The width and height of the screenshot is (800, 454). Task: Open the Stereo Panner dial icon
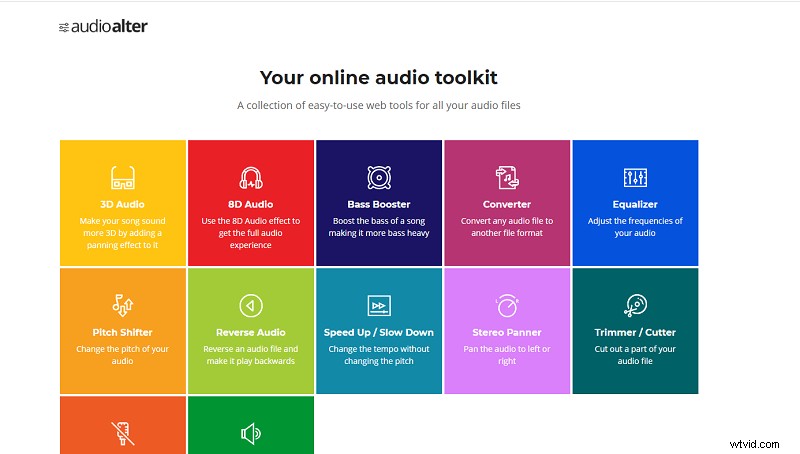pyautogui.click(x=507, y=305)
